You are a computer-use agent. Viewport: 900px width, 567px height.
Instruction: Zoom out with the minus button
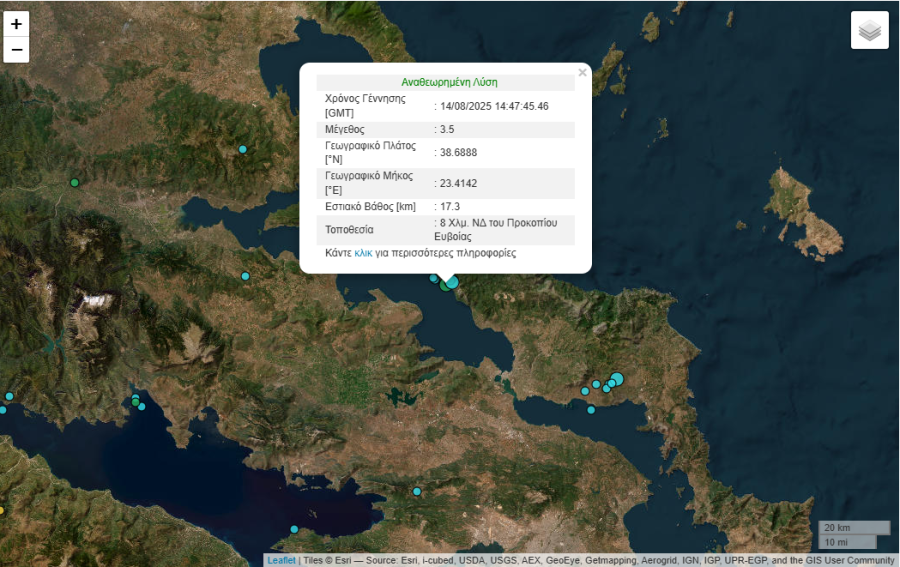tap(16, 50)
